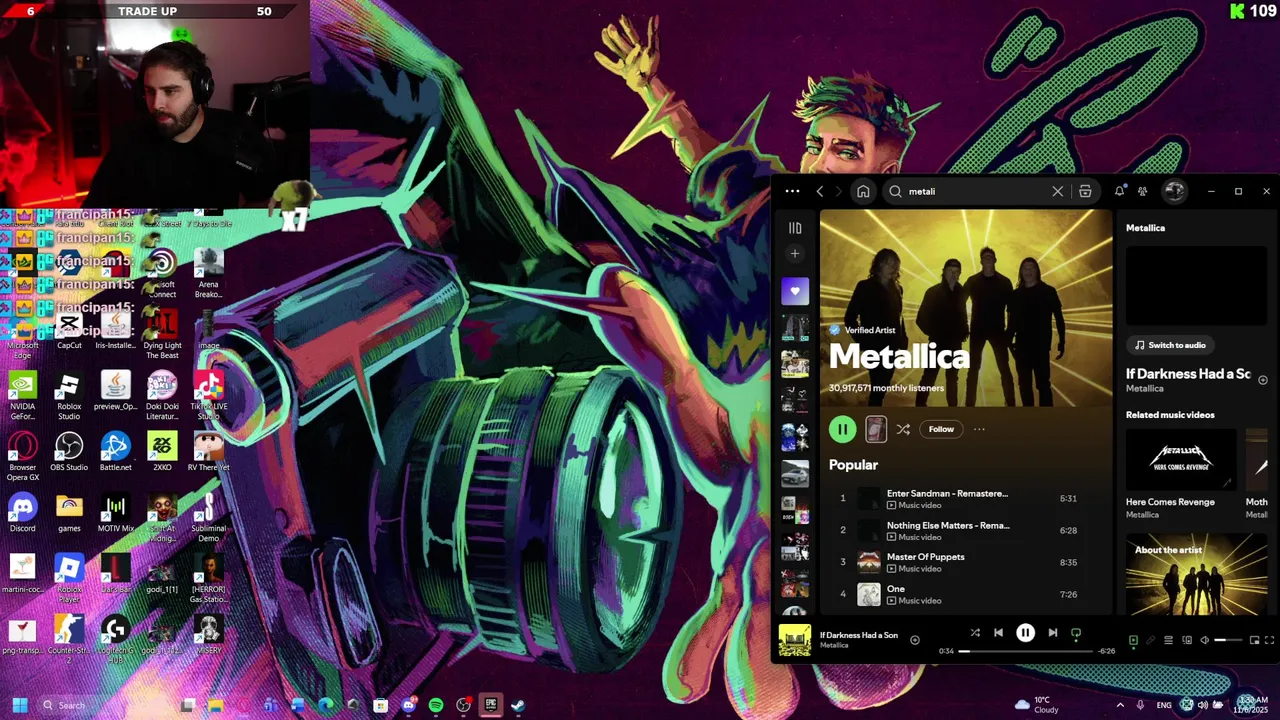Viewport: 1280px width, 720px height.
Task: Open If Darkness Had a Son title in player bar
Action: click(x=859, y=635)
